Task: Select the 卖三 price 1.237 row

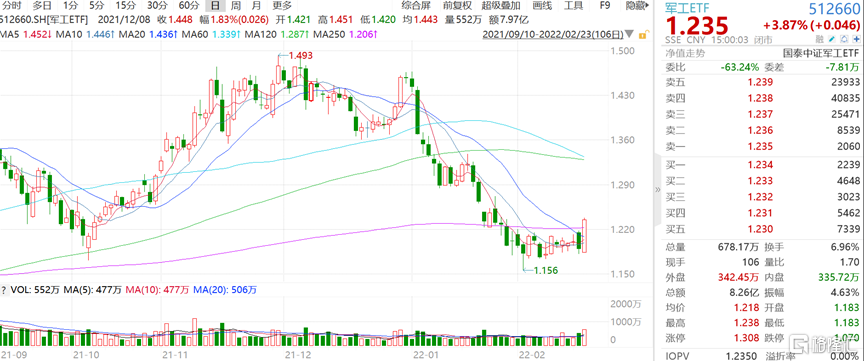Action: tap(762, 115)
